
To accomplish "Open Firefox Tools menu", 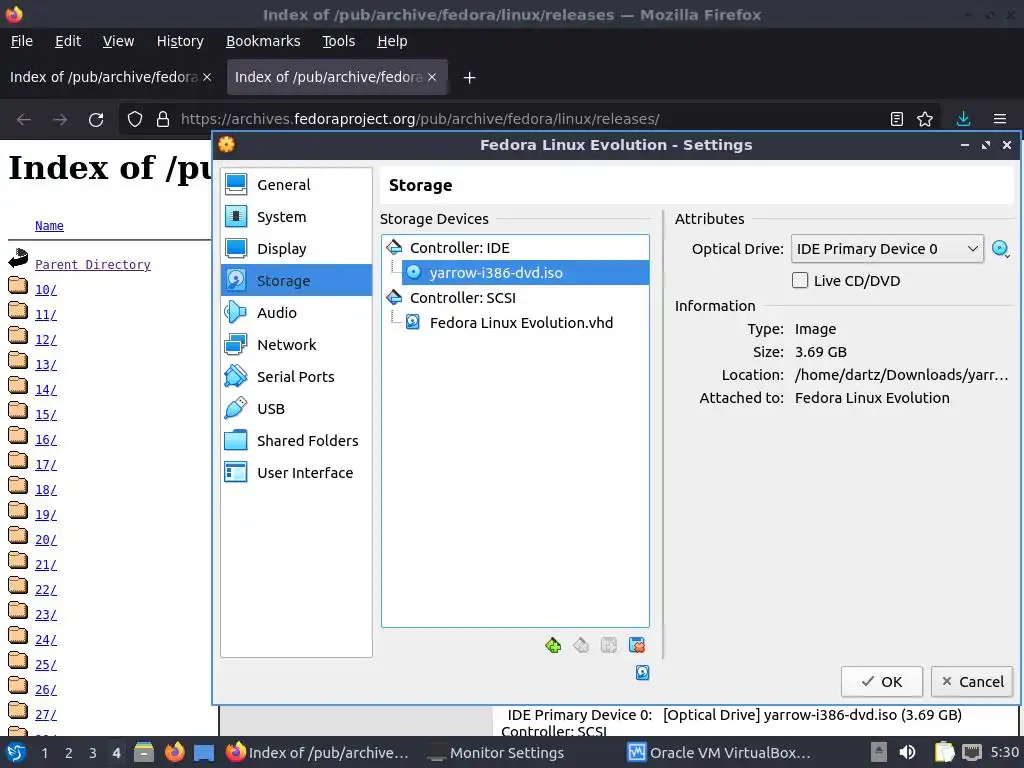I will point(338,41).
